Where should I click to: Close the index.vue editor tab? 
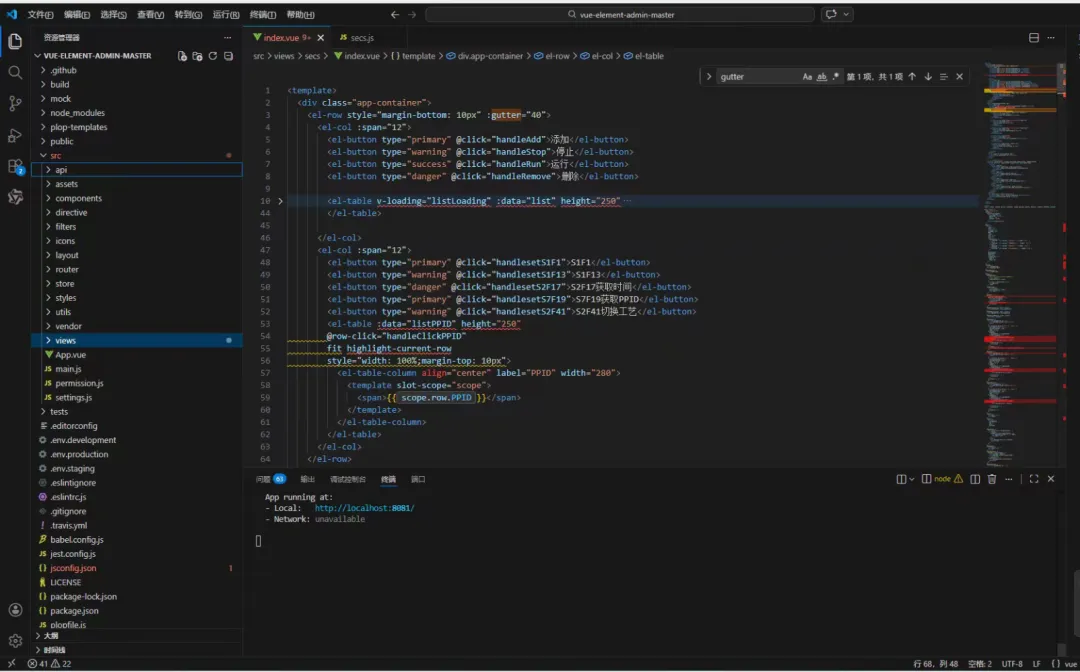pyautogui.click(x=320, y=38)
